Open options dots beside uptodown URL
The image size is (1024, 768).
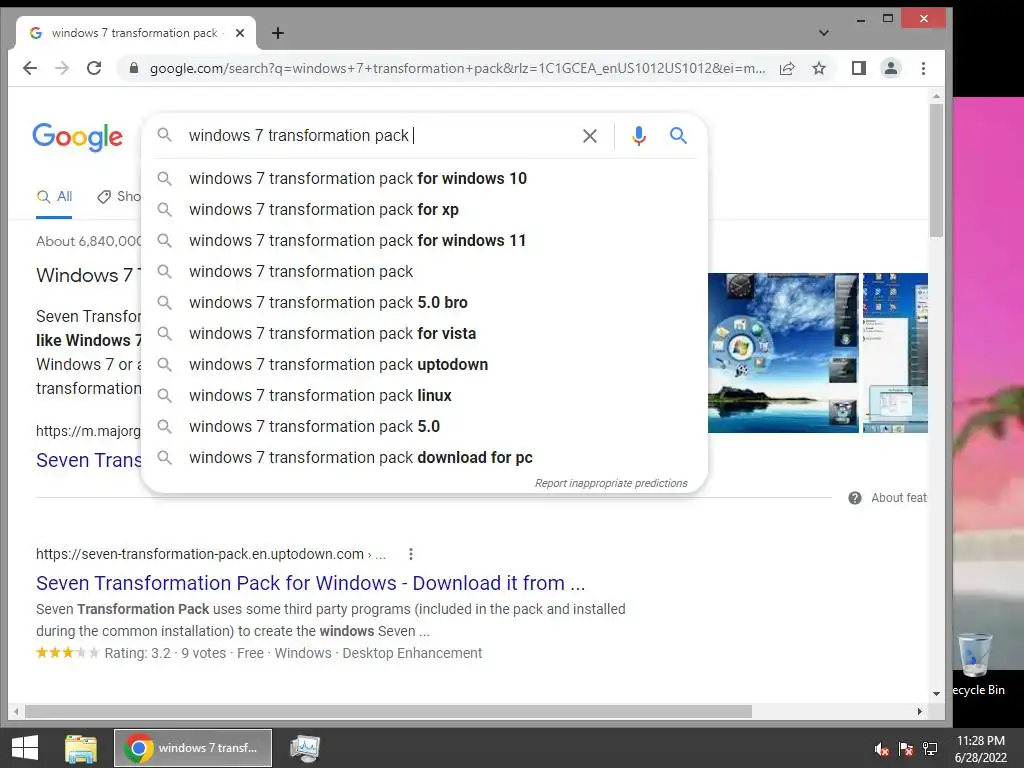click(x=411, y=554)
